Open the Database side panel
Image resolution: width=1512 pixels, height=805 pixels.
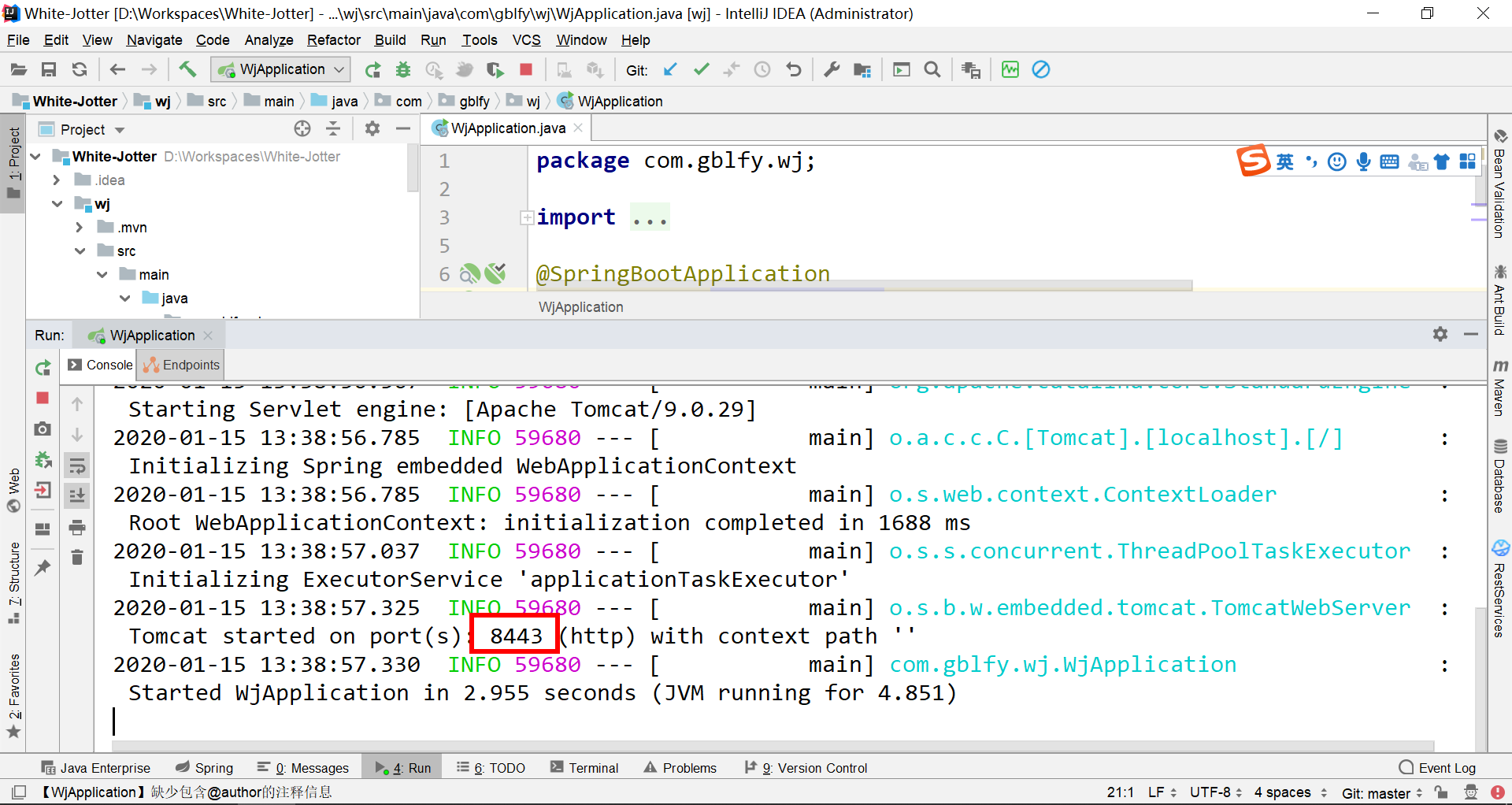pyautogui.click(x=1500, y=477)
